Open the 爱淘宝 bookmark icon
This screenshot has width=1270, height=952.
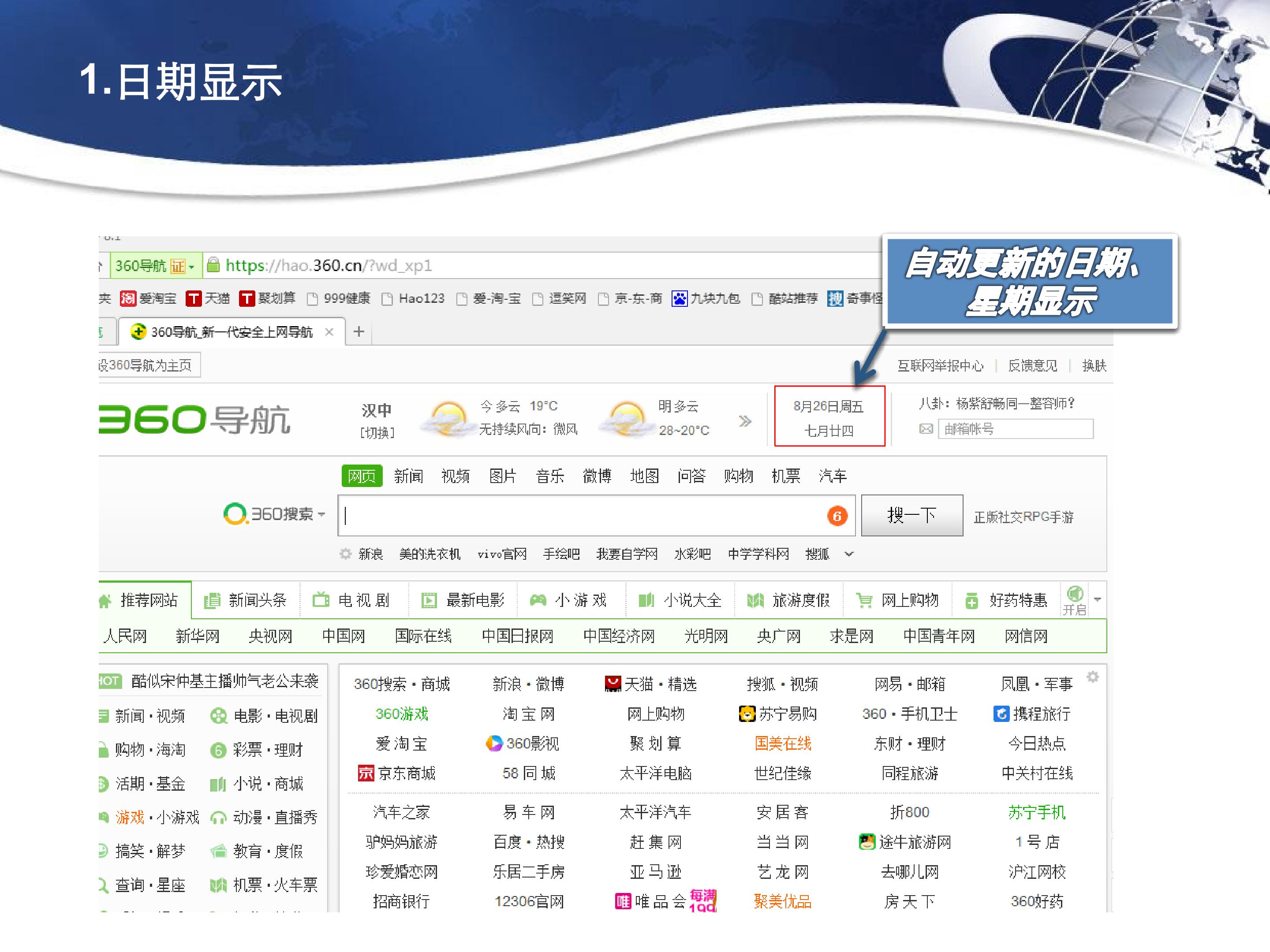[127, 298]
